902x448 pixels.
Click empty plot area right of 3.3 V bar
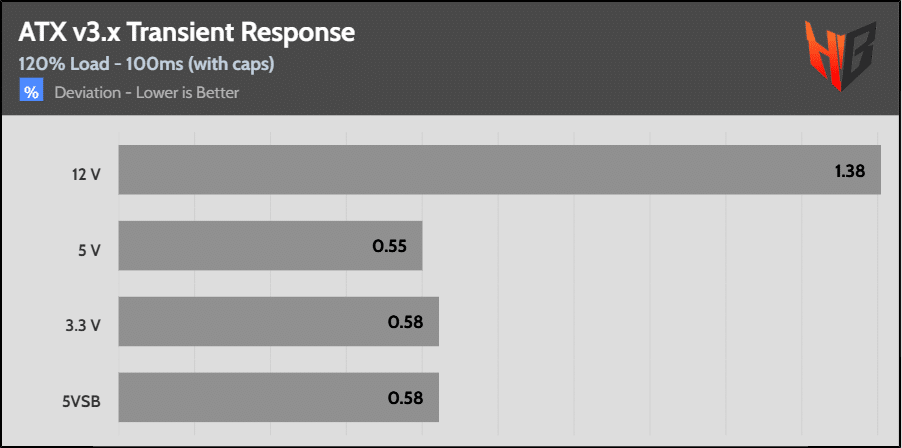(x=660, y=322)
